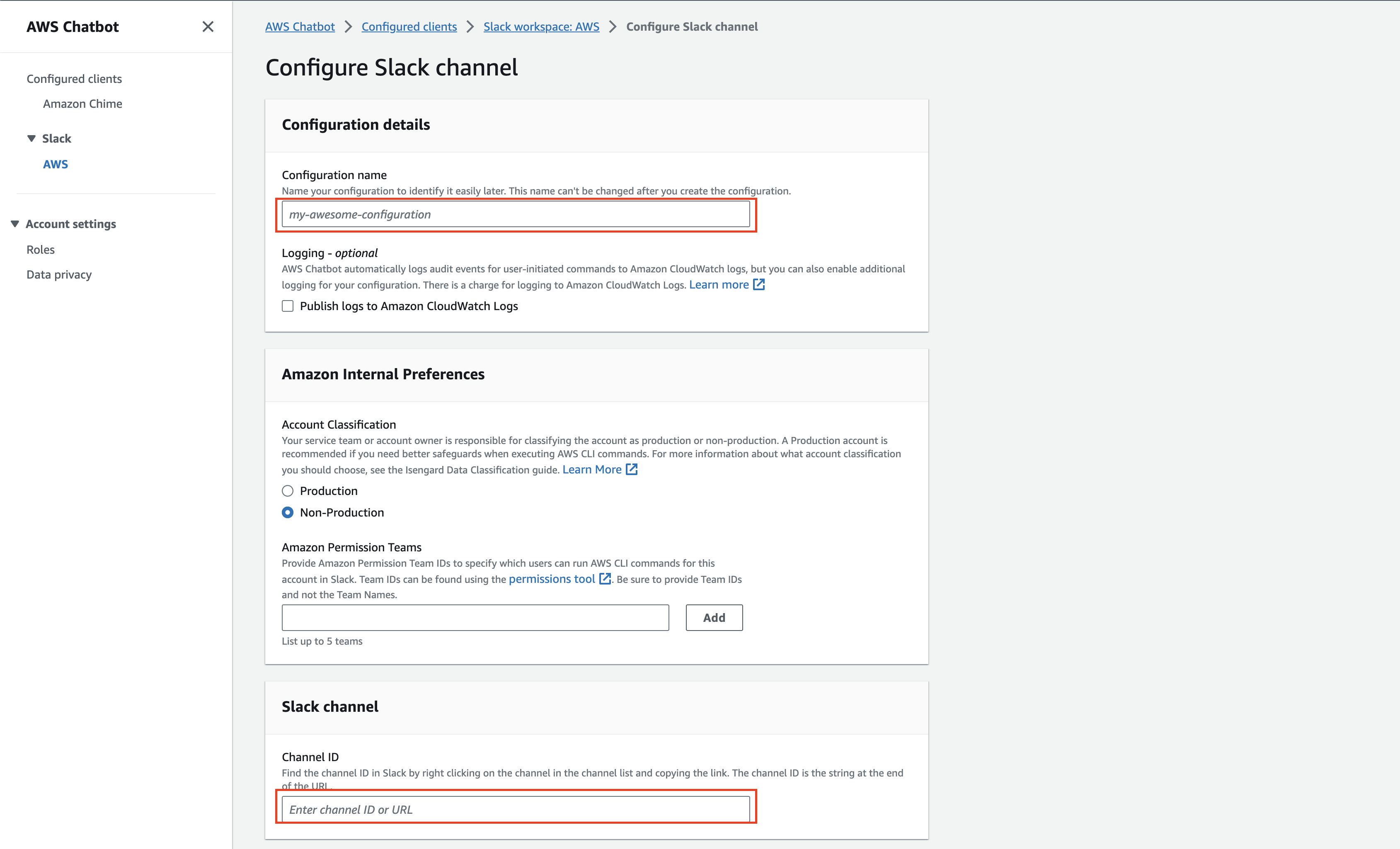The image size is (1400, 849).
Task: Click chevron after AWS Chatbot breadcrumb
Action: [348, 27]
